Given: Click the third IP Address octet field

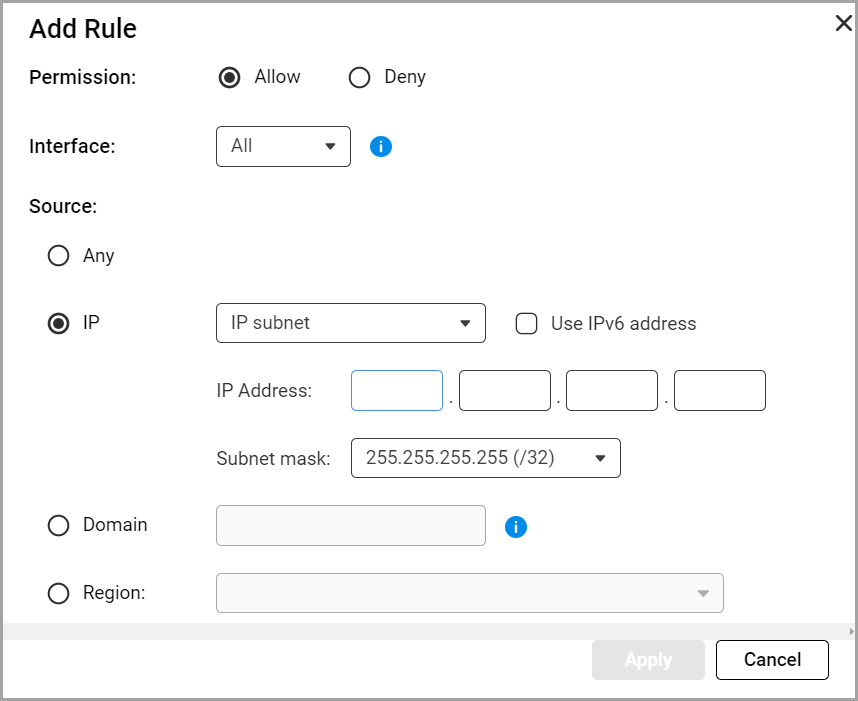Looking at the screenshot, I should (612, 391).
